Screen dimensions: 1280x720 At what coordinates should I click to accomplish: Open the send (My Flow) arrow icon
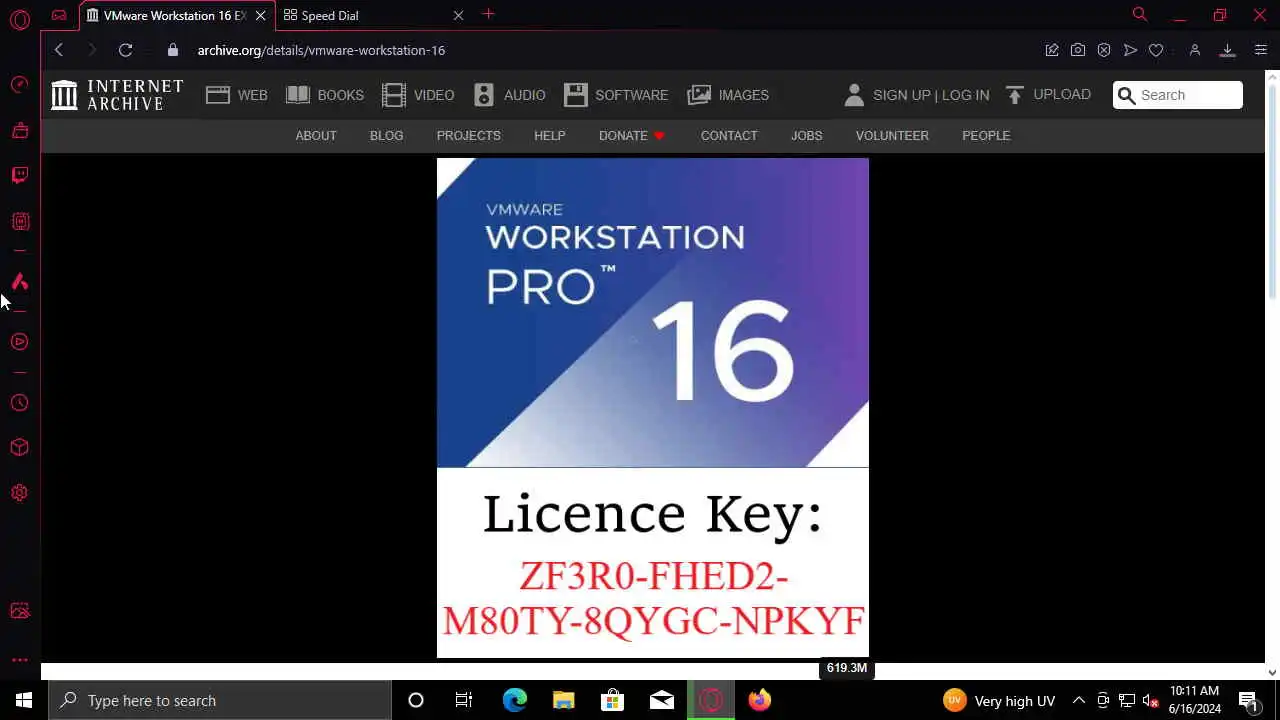pyautogui.click(x=1130, y=50)
